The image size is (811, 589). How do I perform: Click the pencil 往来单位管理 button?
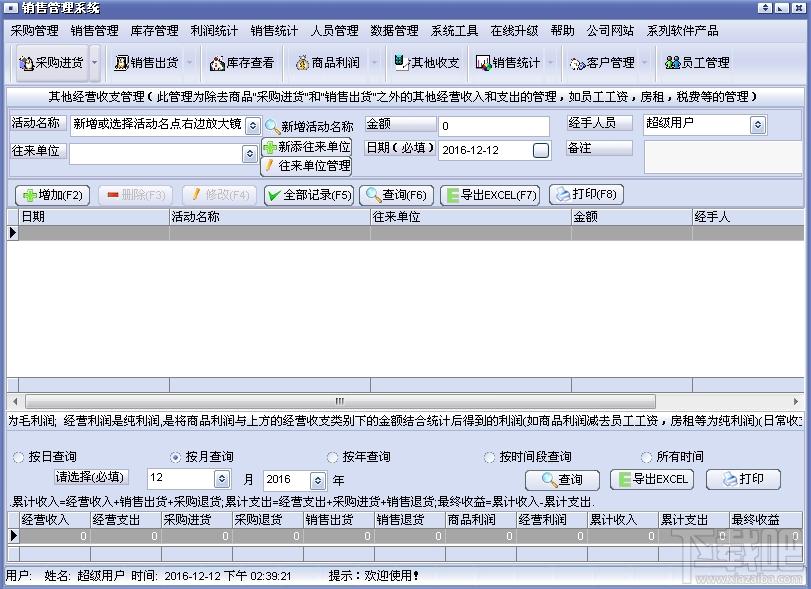(x=307, y=166)
